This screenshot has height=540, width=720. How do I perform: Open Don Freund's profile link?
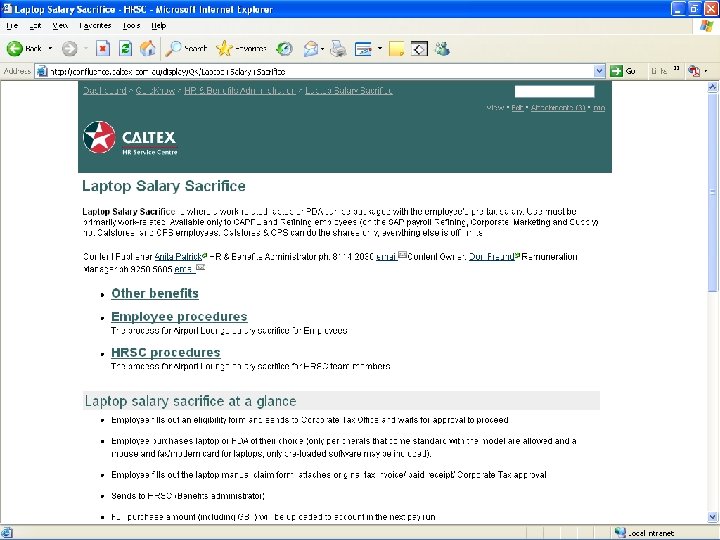491,256
